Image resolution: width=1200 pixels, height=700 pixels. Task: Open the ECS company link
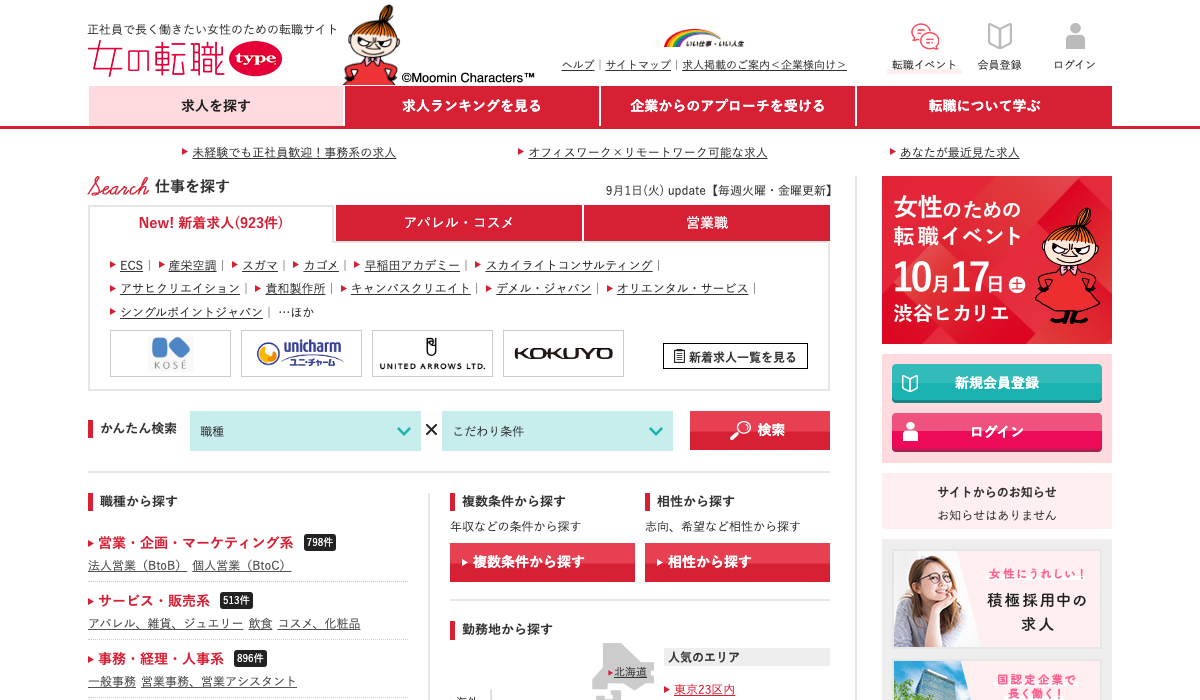coord(131,265)
